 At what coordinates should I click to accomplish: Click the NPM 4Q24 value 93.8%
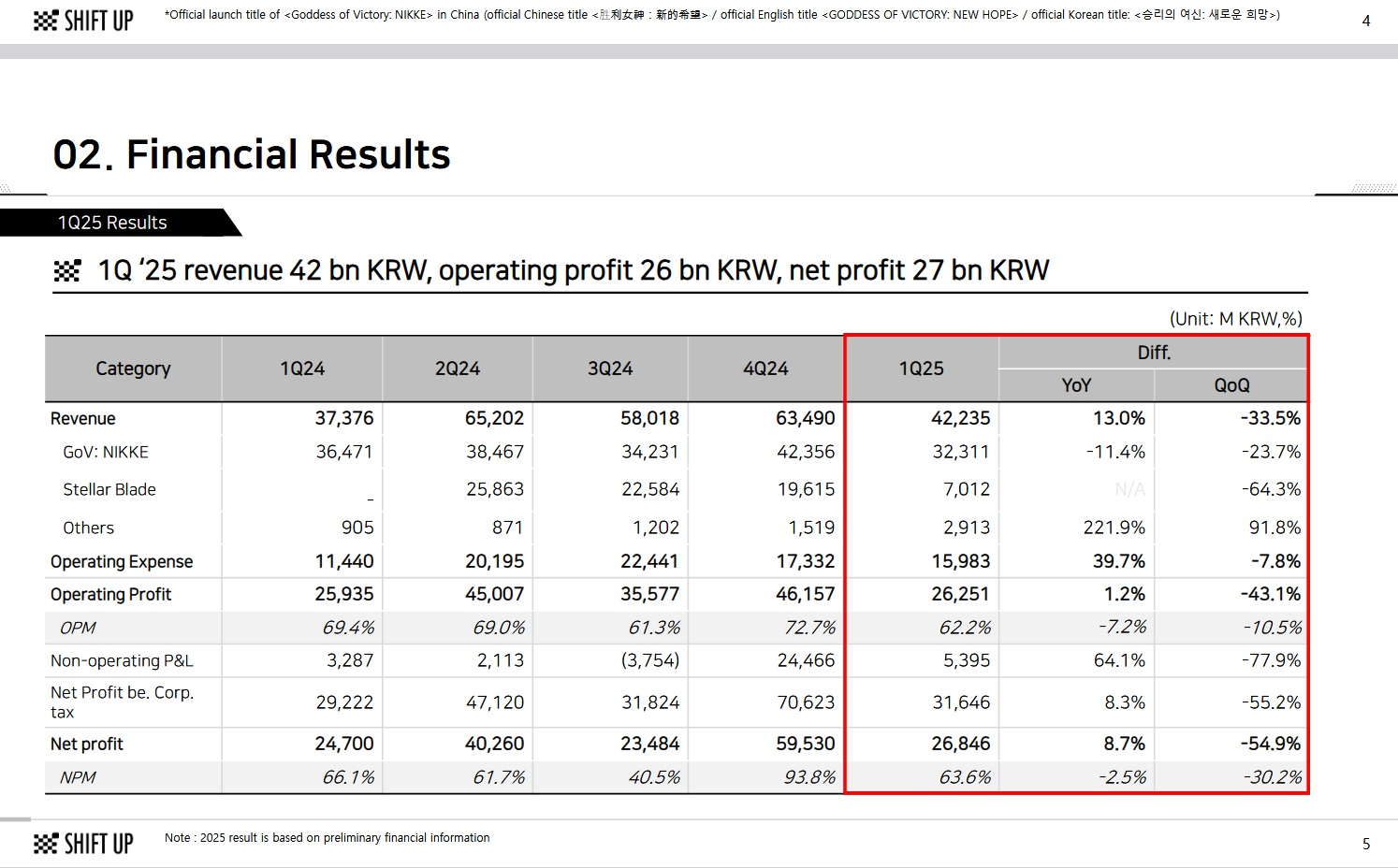pyautogui.click(x=809, y=777)
